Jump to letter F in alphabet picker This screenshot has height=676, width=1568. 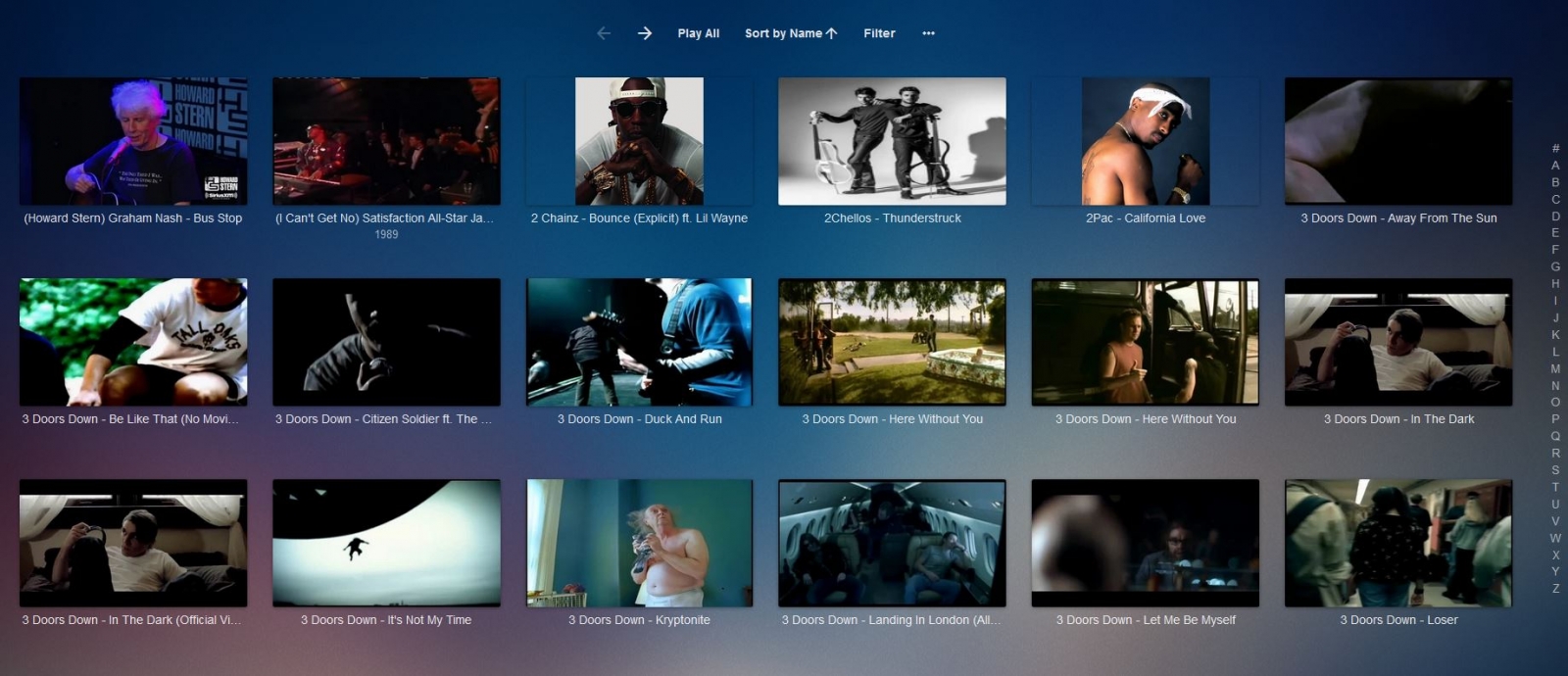tap(1555, 250)
